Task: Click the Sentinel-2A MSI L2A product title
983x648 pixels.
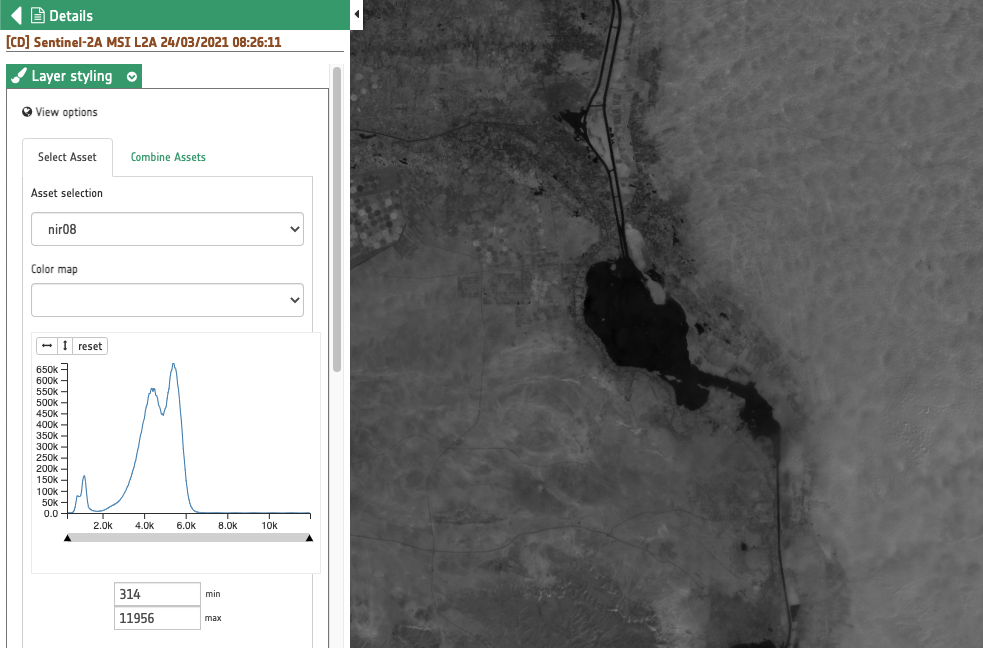Action: point(143,43)
